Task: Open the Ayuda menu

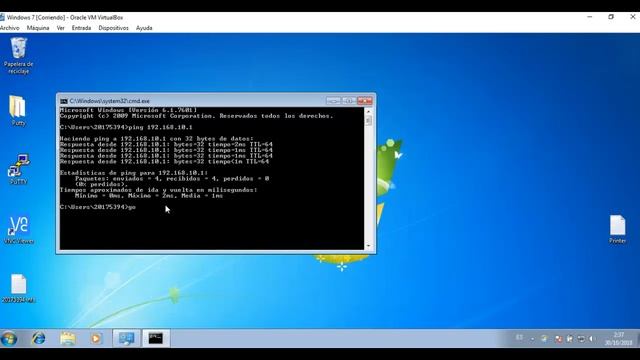Action: tap(144, 28)
